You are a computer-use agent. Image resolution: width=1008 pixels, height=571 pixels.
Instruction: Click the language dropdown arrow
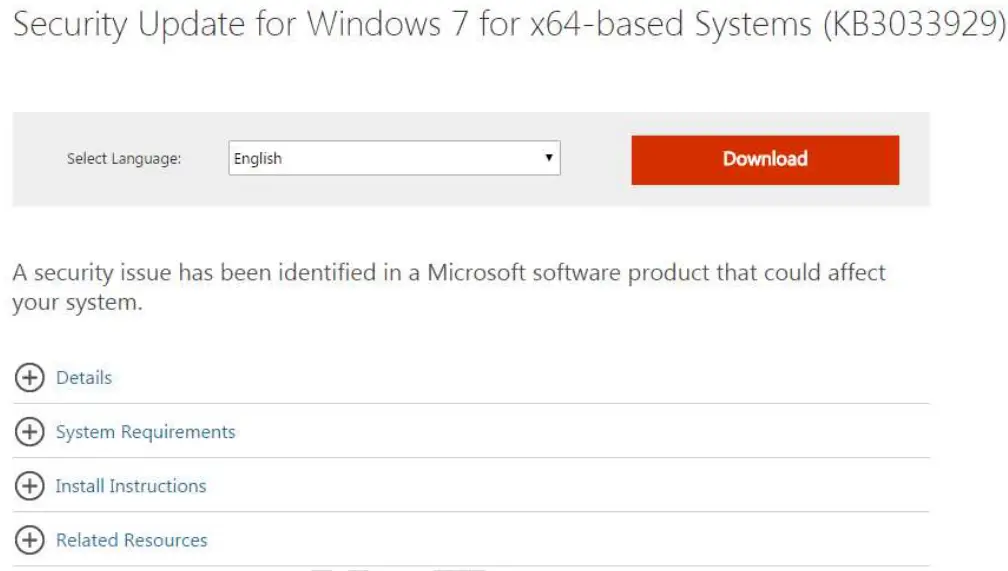coord(549,158)
